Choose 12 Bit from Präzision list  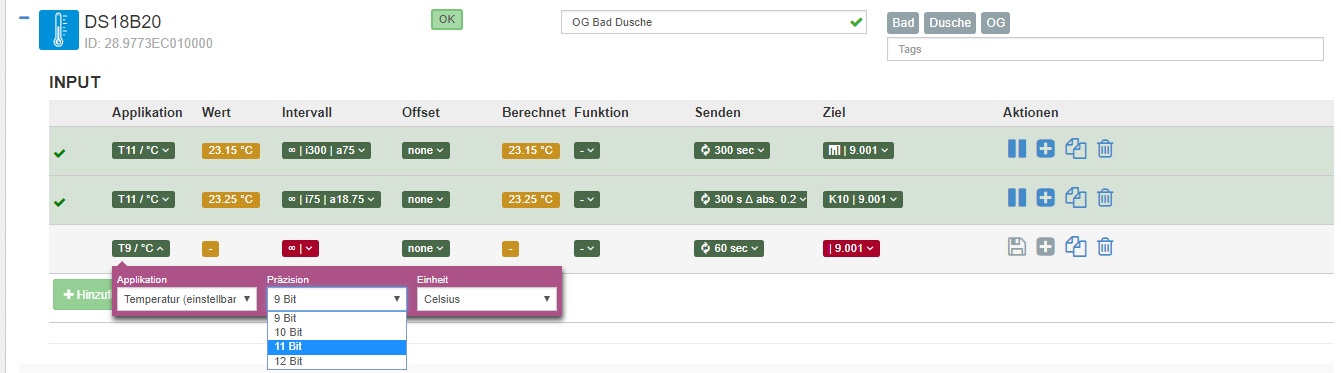[x=337, y=361]
